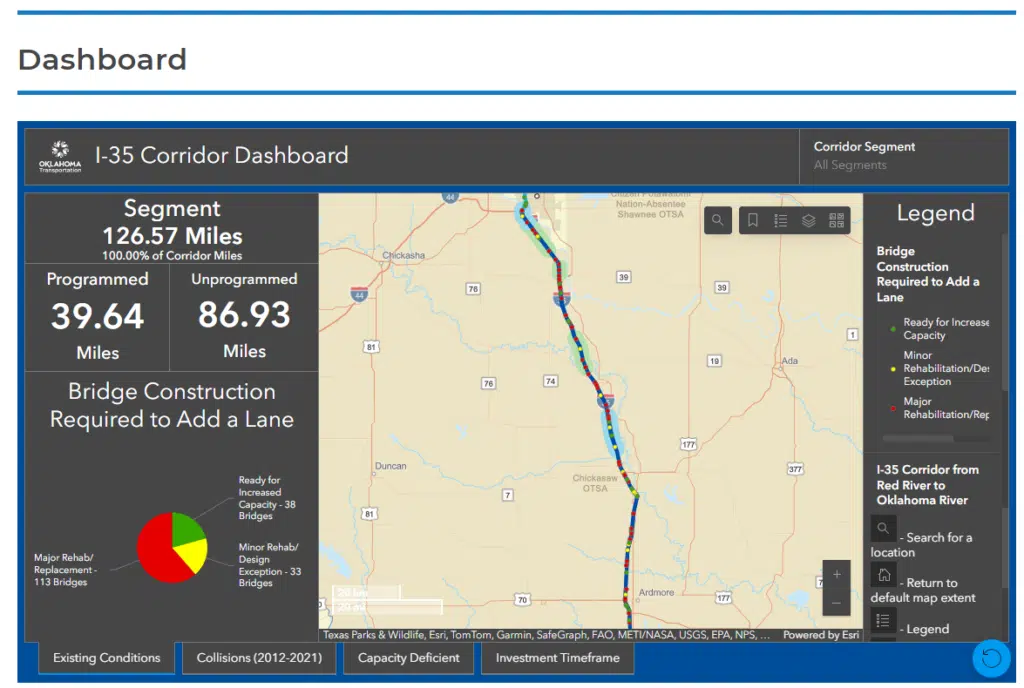This screenshot has height=688, width=1024.
Task: Click the Return to default map extent icon
Action: pos(883,575)
